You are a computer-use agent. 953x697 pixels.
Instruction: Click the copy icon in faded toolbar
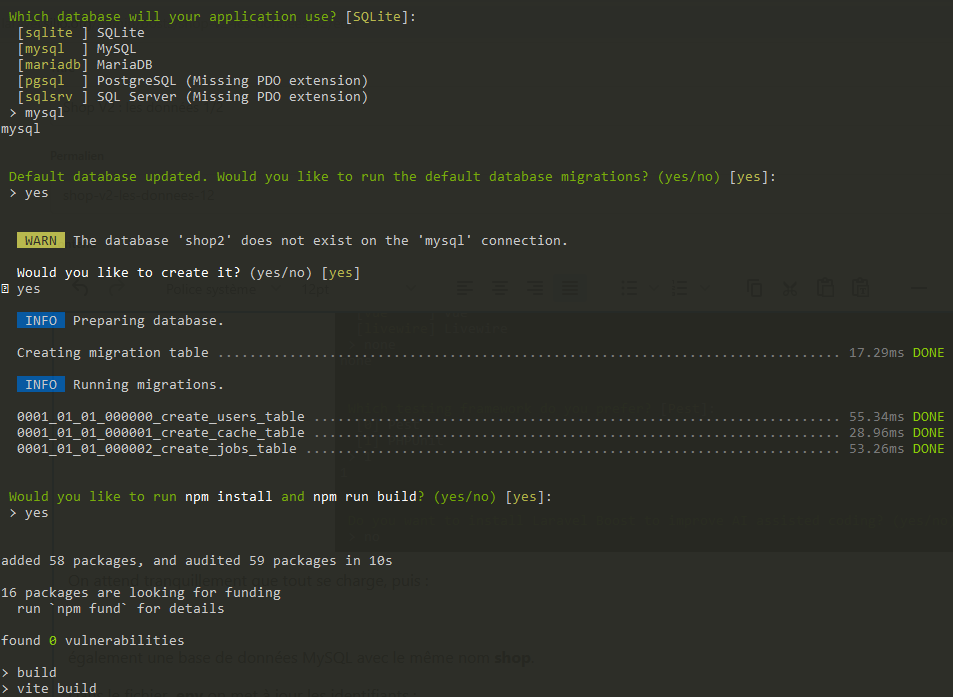pos(754,288)
